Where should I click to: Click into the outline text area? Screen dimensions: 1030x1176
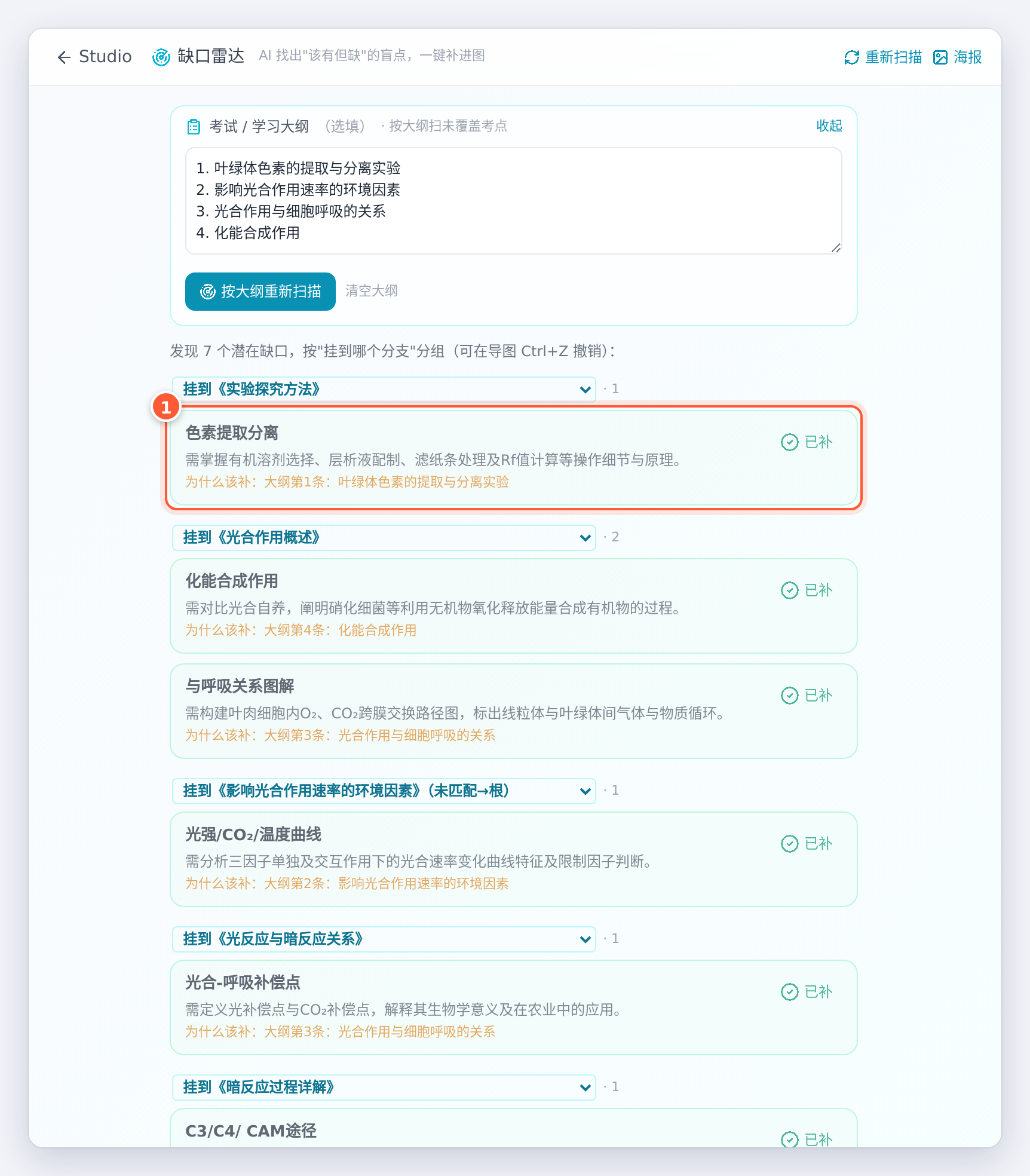tap(514, 201)
